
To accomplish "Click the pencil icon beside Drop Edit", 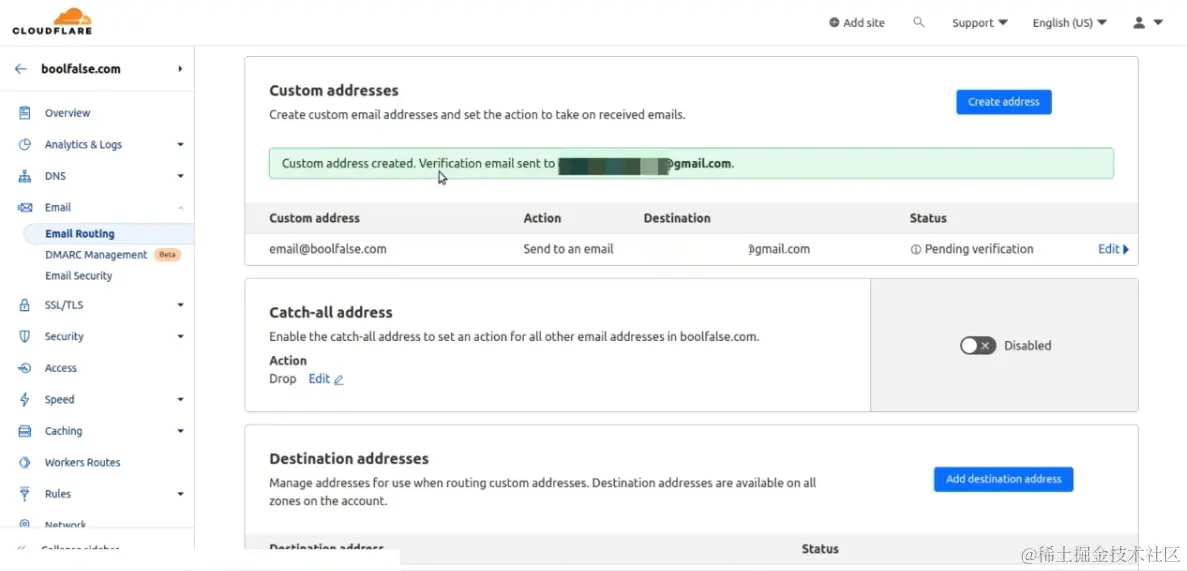I will [338, 380].
